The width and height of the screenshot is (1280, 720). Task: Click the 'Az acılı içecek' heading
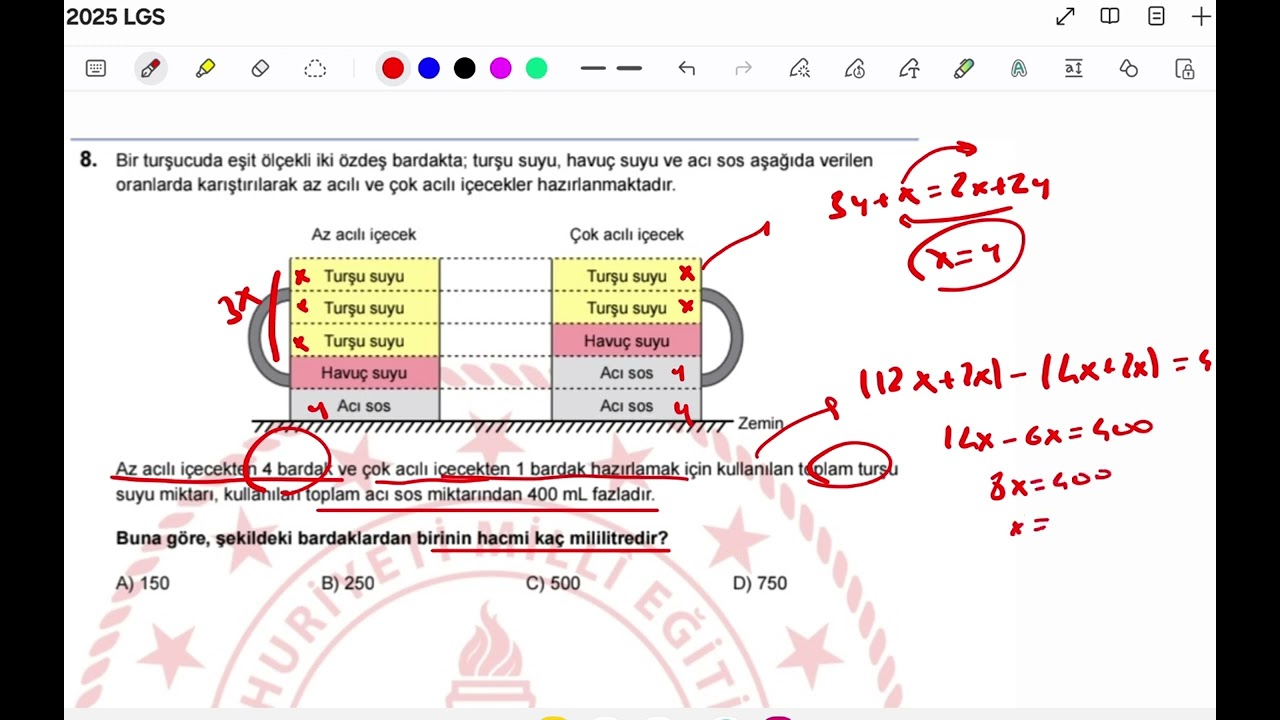[364, 235]
